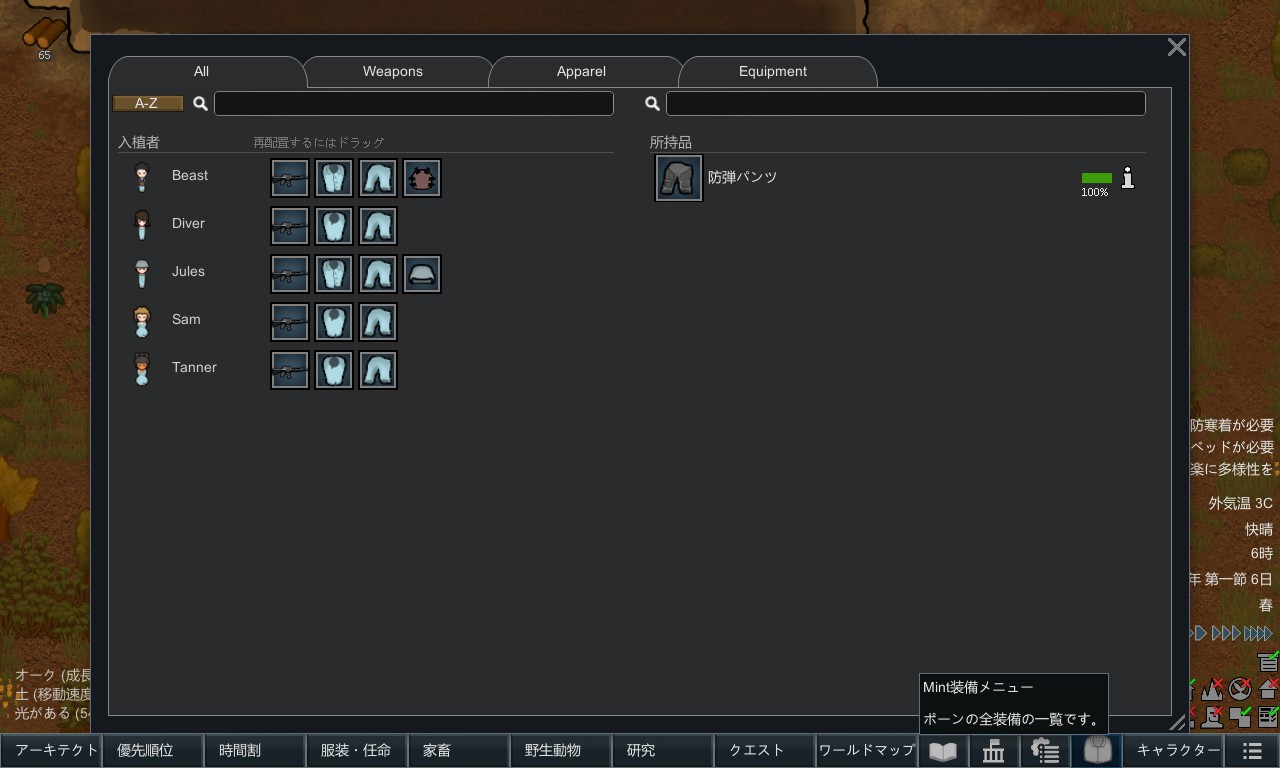Open the 家畜 animals tab
This screenshot has width=1280, height=768.
pyautogui.click(x=459, y=751)
